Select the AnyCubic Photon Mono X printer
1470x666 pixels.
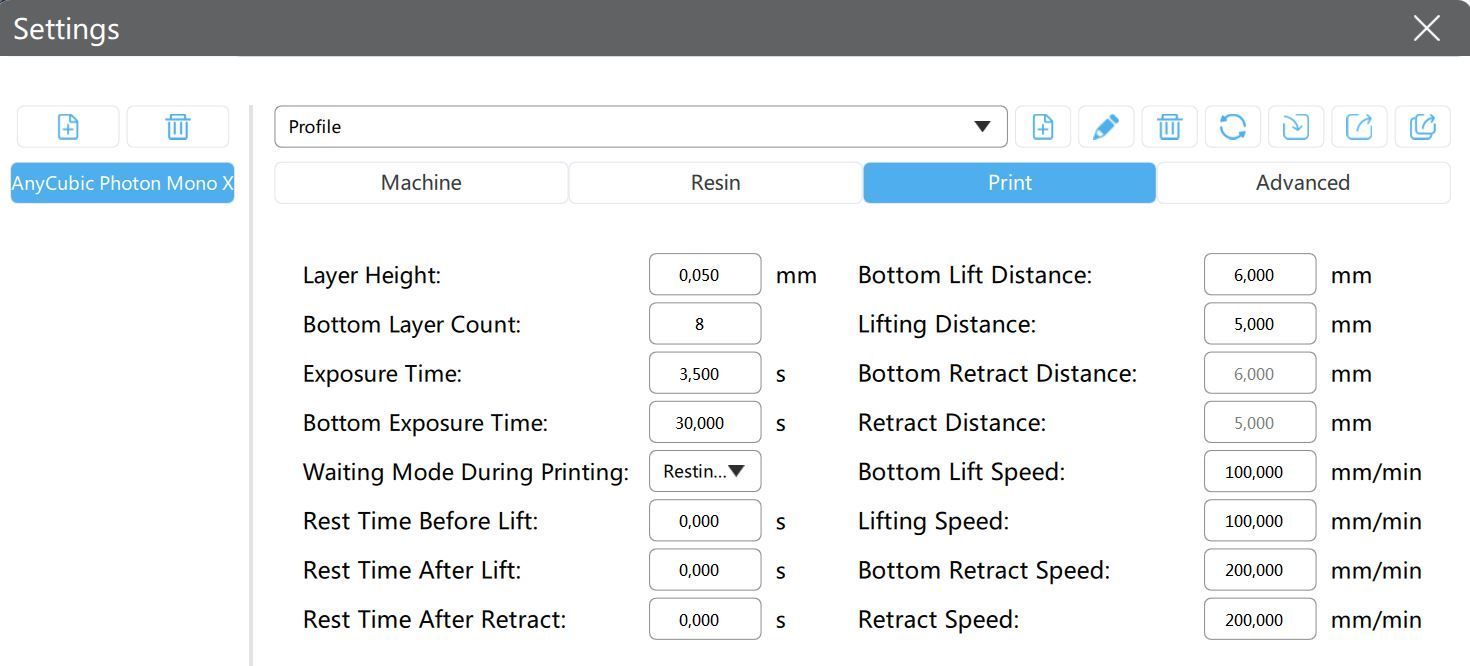coord(122,183)
